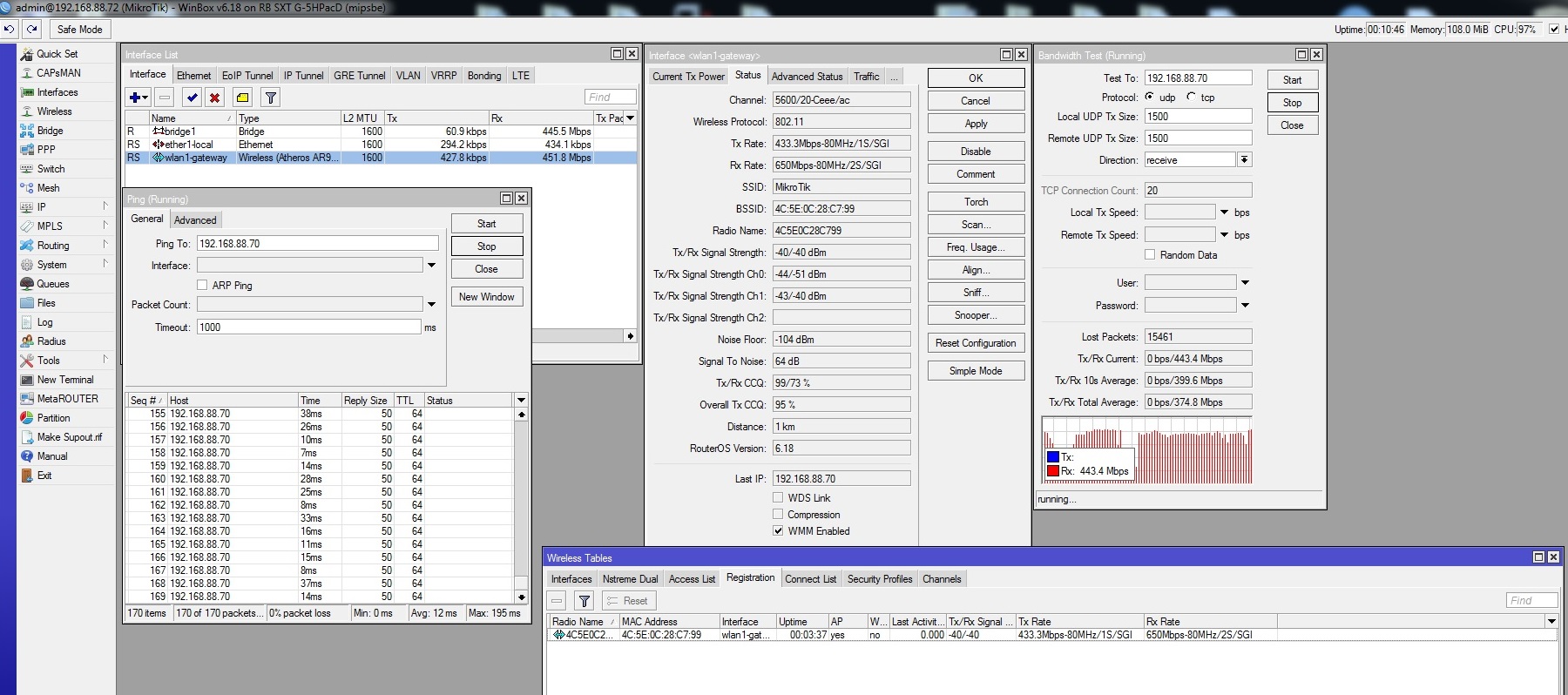The image size is (1568, 695).
Task: Open Queues sidebar item
Action: [x=52, y=284]
